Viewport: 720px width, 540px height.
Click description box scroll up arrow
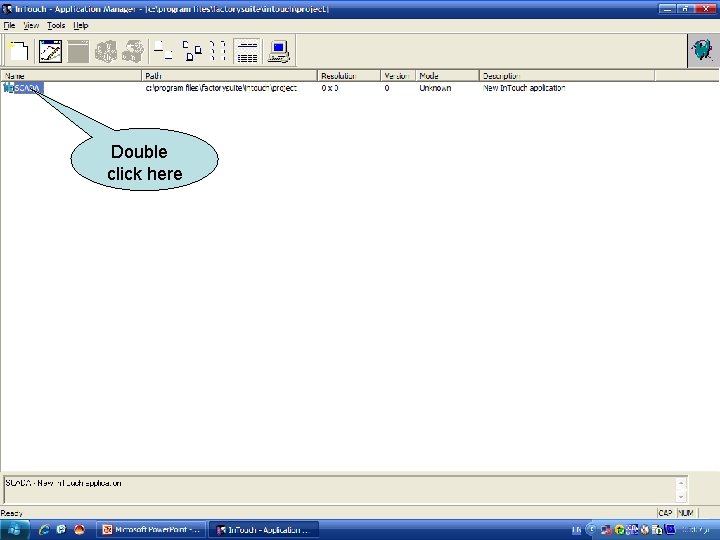(681, 483)
